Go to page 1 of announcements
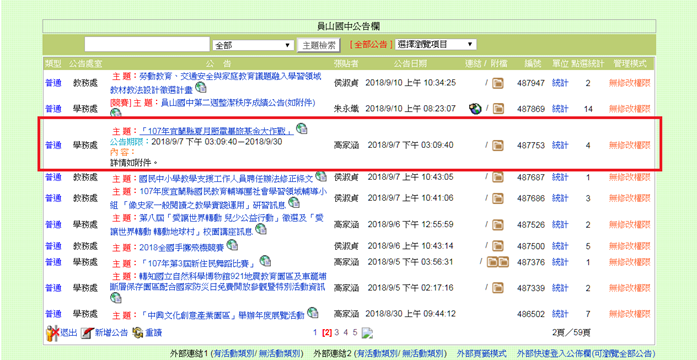This screenshot has height=360, width=697. click(x=315, y=332)
